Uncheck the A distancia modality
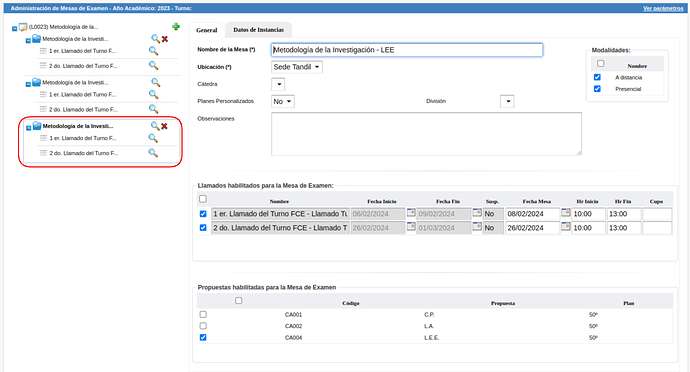 click(x=597, y=77)
